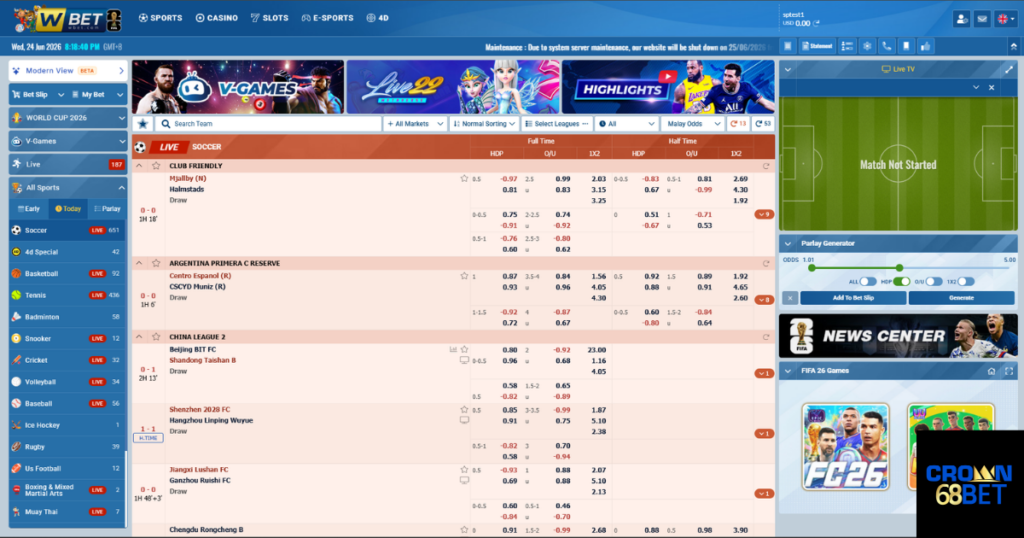Collapse the Argentina Primera C Reserve league
This screenshot has width=1024, height=538.
139,263
